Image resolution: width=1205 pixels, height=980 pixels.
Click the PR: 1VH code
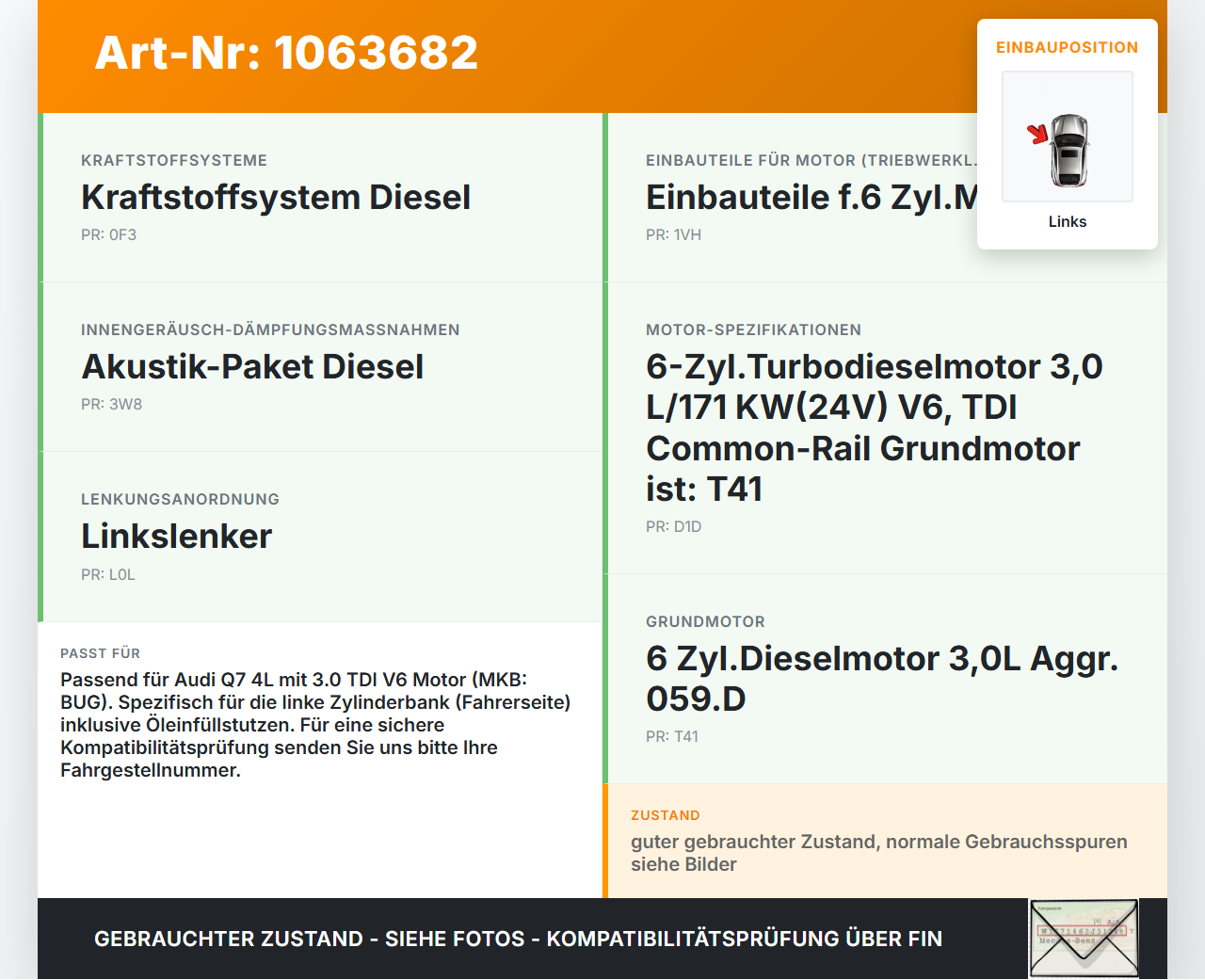pos(674,234)
